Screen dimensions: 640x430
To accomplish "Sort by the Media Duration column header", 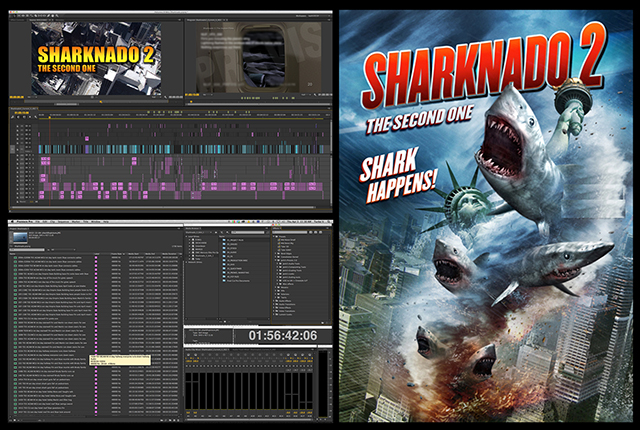I will pos(171,254).
